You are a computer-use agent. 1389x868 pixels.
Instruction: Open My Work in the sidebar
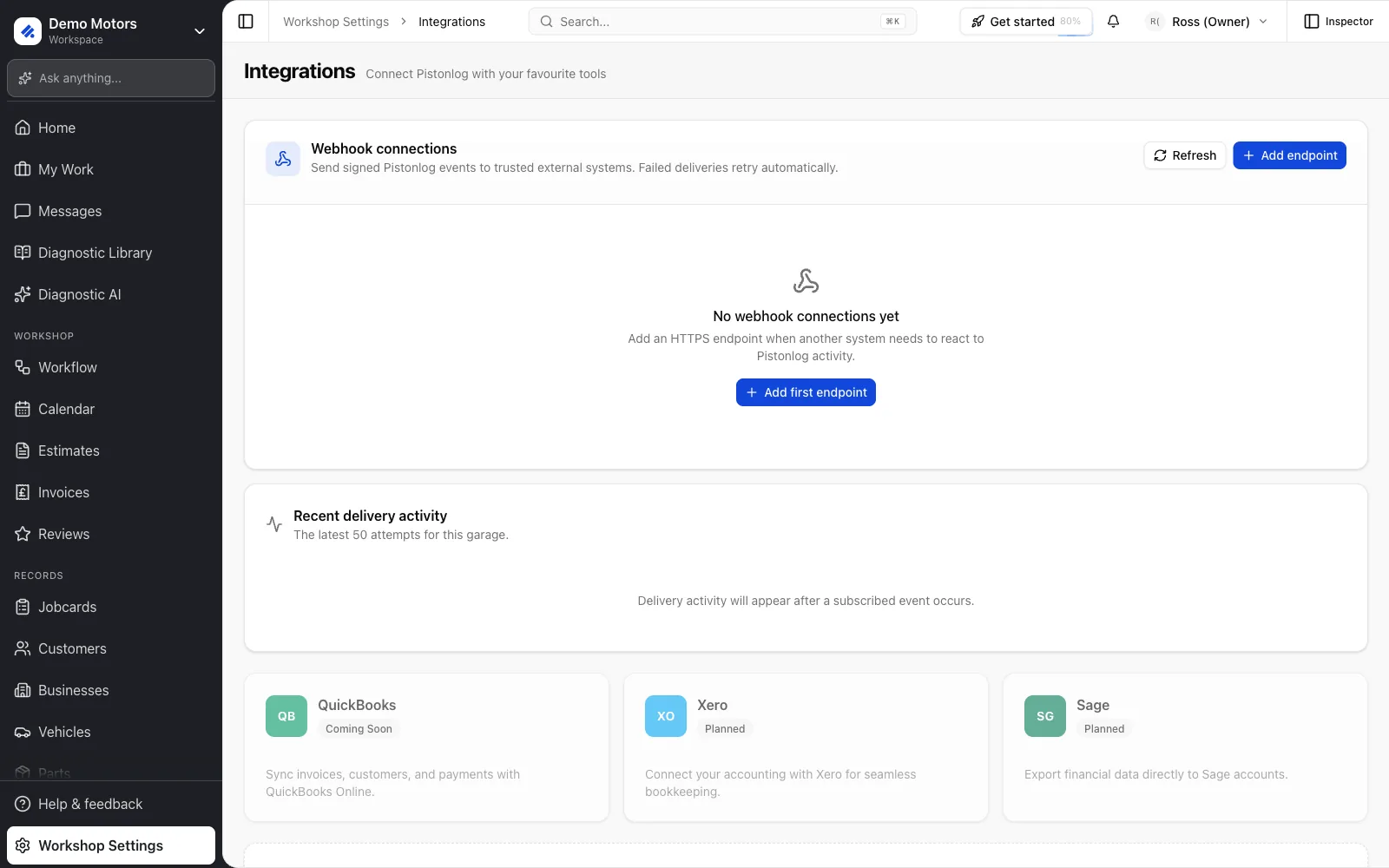coord(111,169)
